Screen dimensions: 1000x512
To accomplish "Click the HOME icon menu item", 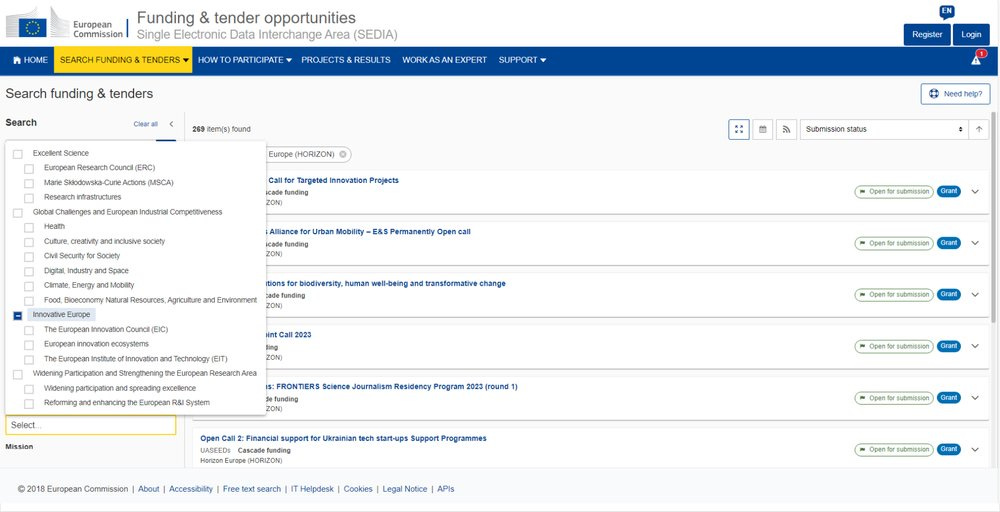I will point(30,60).
